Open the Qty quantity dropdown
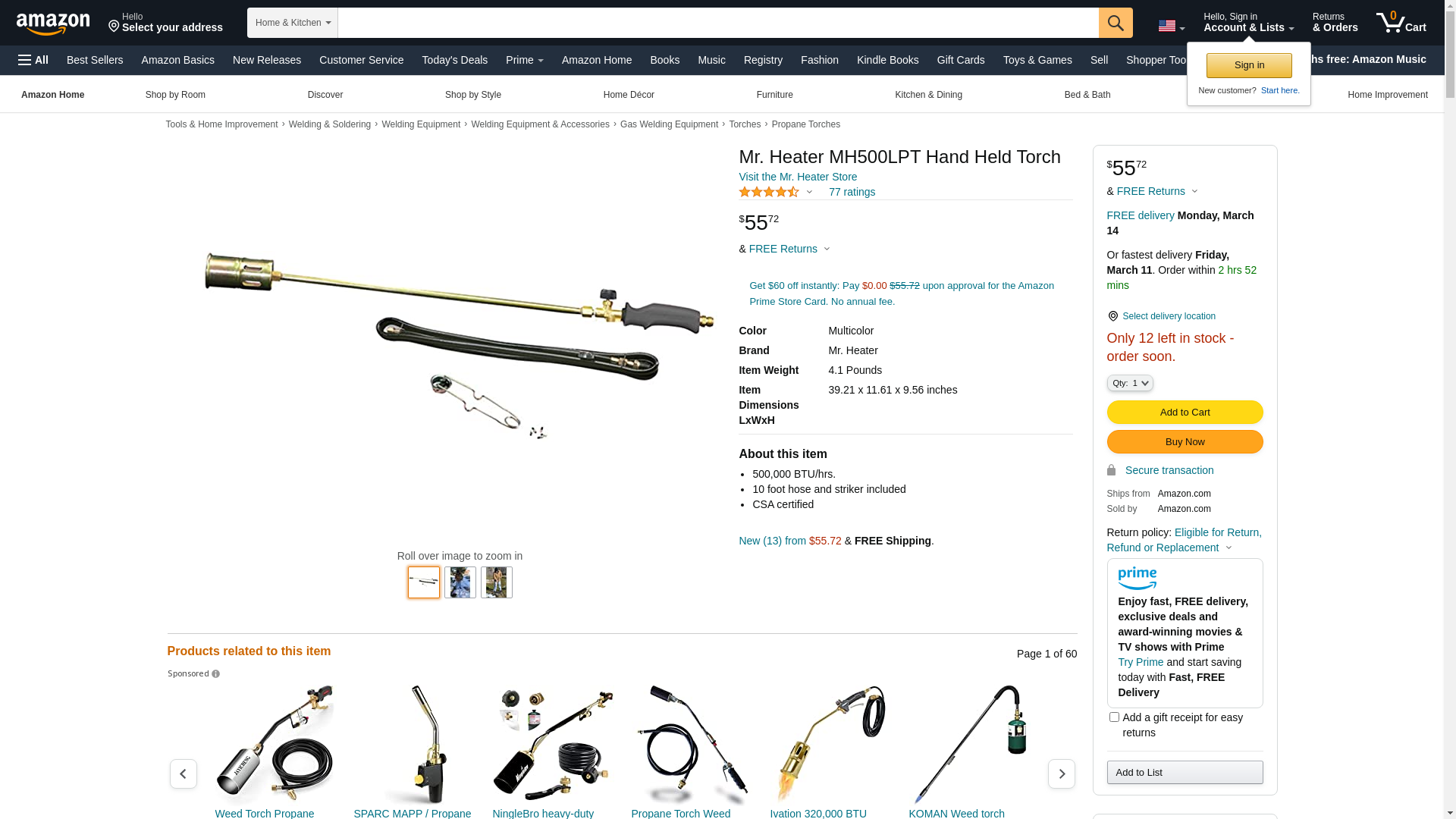Screen dimensions: 1456x819 (x=1130, y=383)
